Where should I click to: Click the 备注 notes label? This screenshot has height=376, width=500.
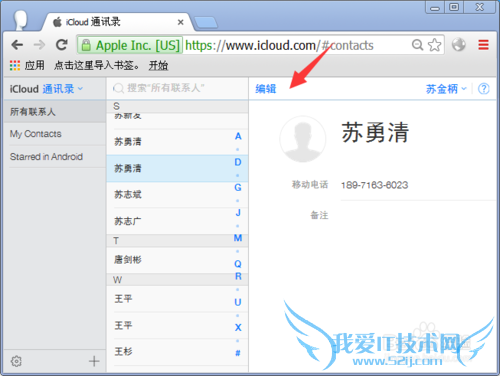319,215
